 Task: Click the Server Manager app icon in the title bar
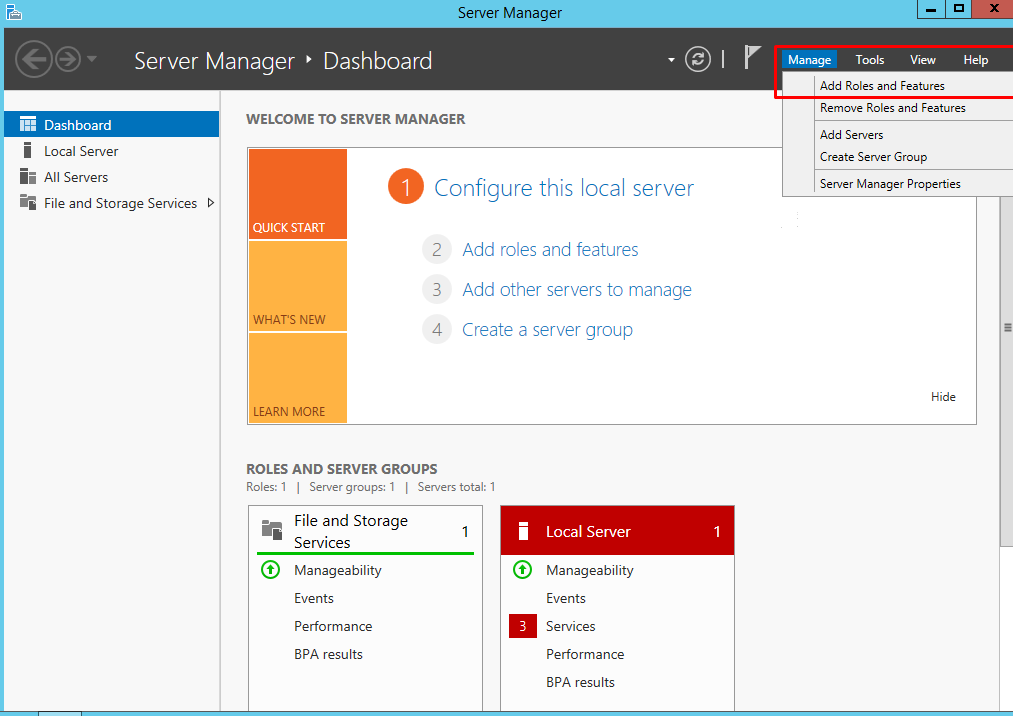coord(14,12)
